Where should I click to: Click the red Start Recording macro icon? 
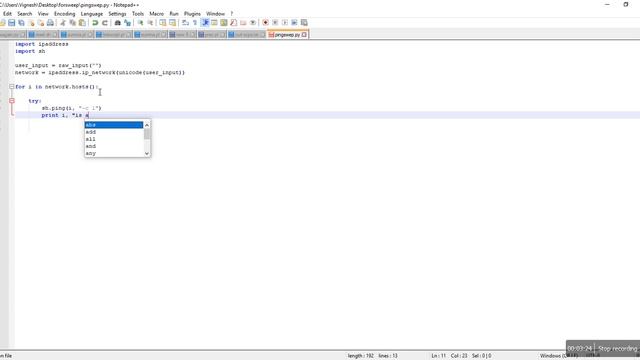pos(265,23)
